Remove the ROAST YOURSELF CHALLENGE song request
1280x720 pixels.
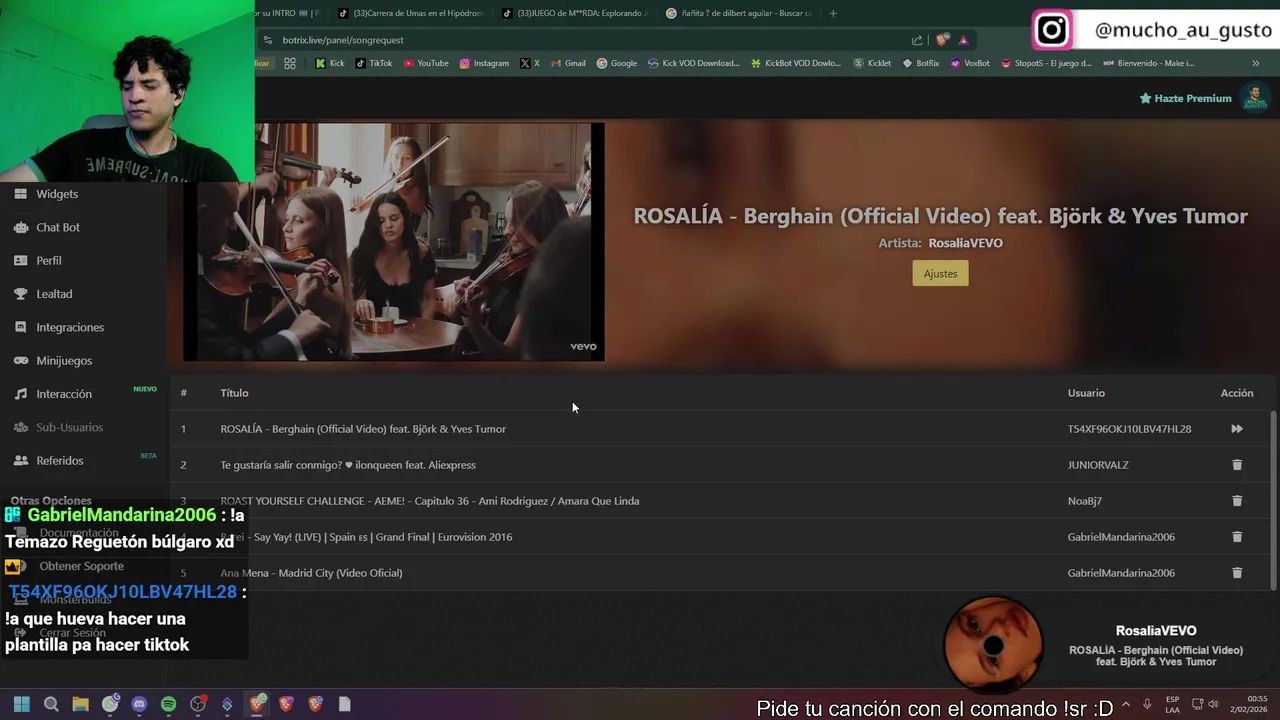[1237, 501]
